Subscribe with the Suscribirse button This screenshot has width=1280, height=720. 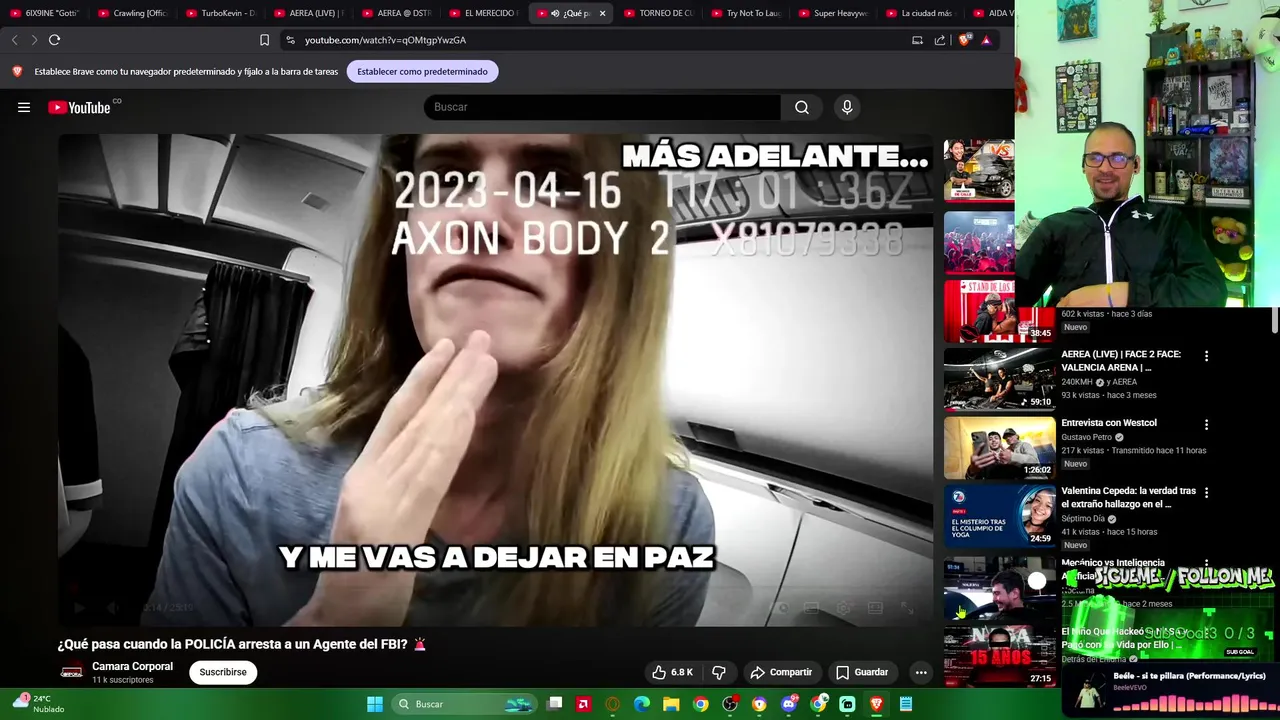[x=223, y=672]
